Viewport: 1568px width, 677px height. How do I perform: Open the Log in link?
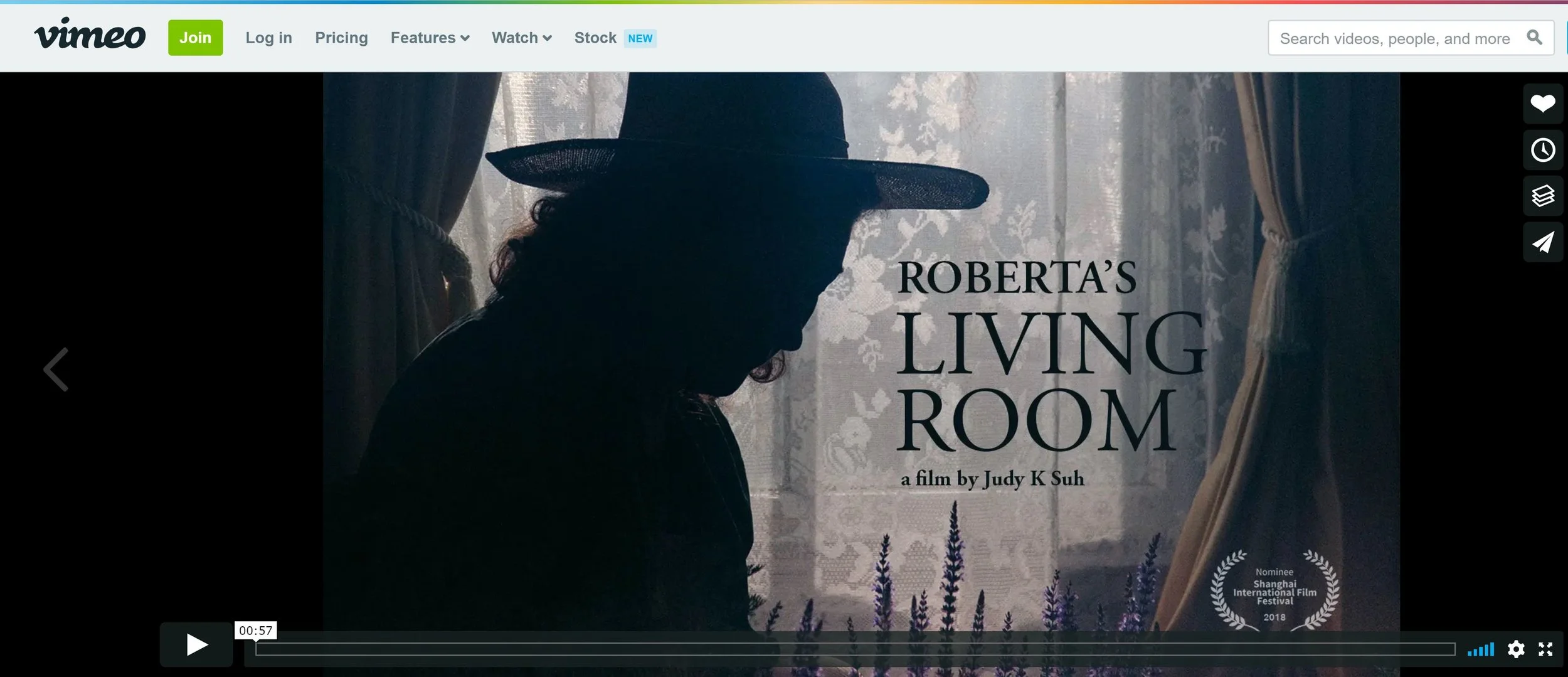point(268,38)
